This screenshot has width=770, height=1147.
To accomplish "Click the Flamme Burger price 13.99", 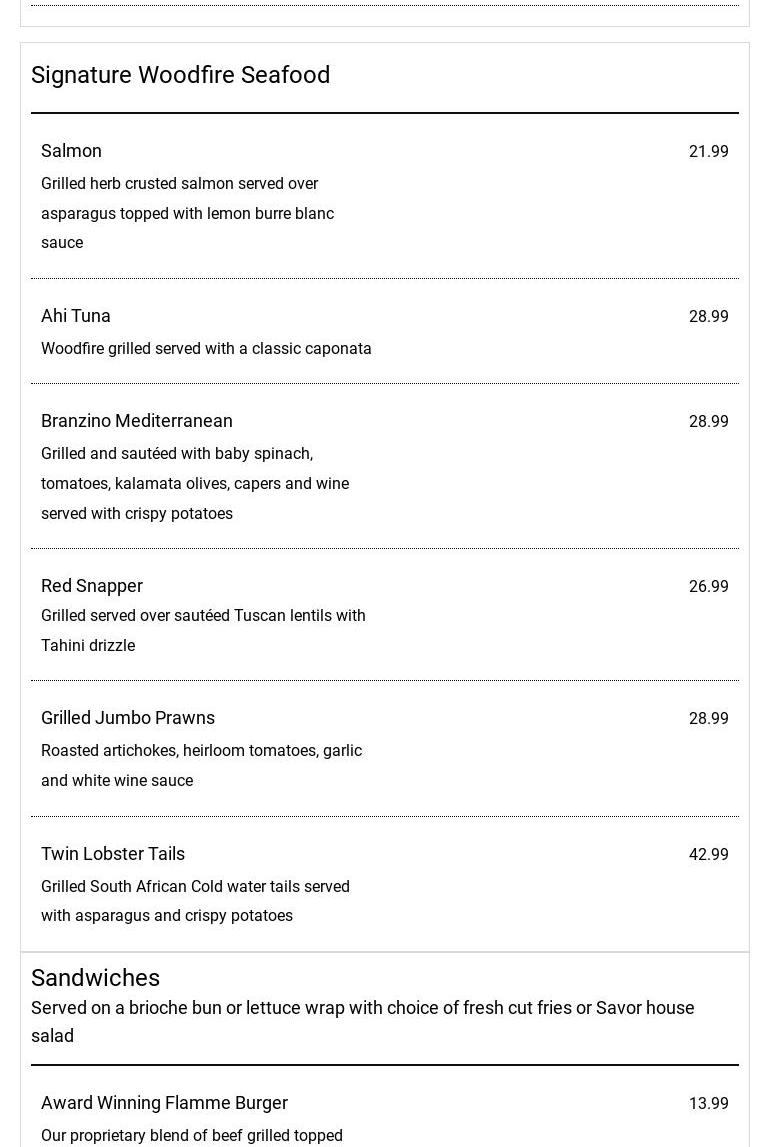I will pyautogui.click(x=708, y=1104).
